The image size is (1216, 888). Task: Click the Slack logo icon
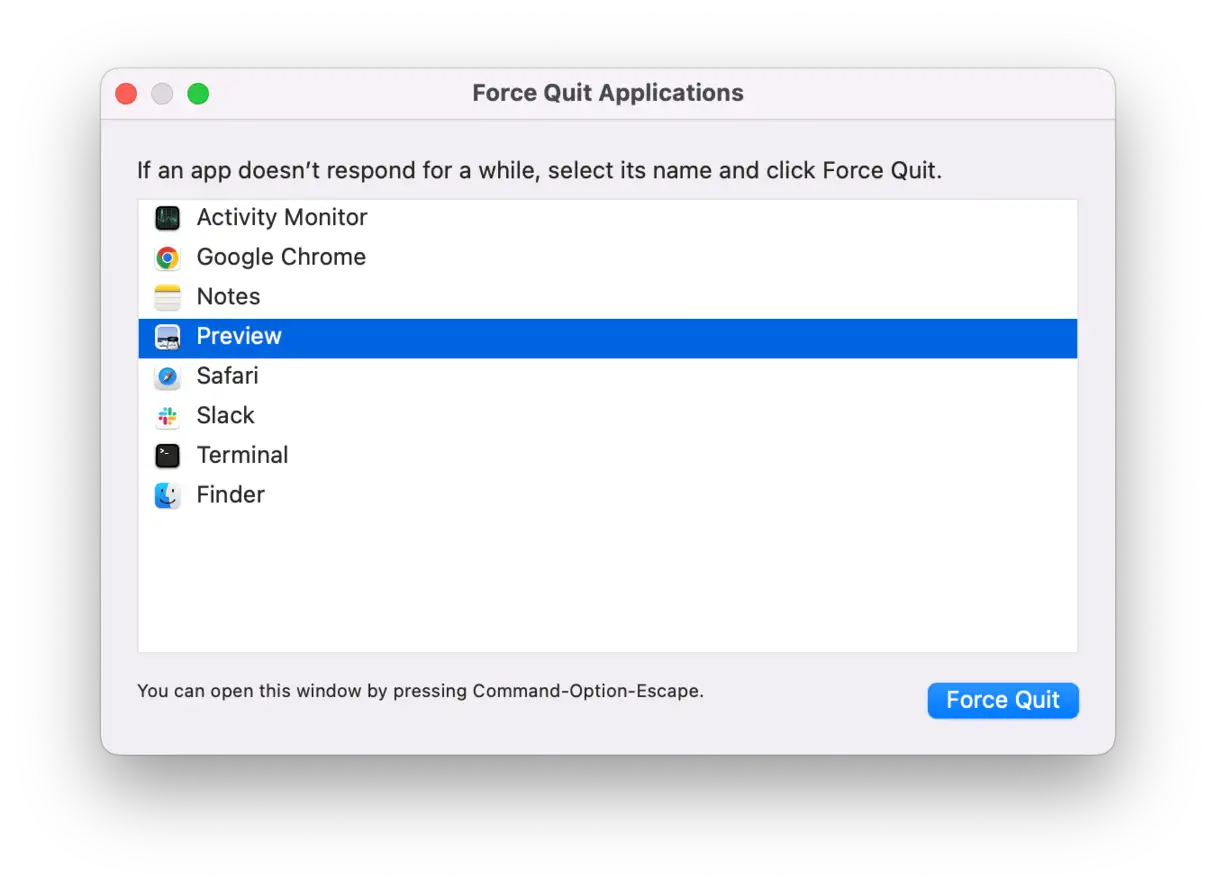(x=167, y=416)
